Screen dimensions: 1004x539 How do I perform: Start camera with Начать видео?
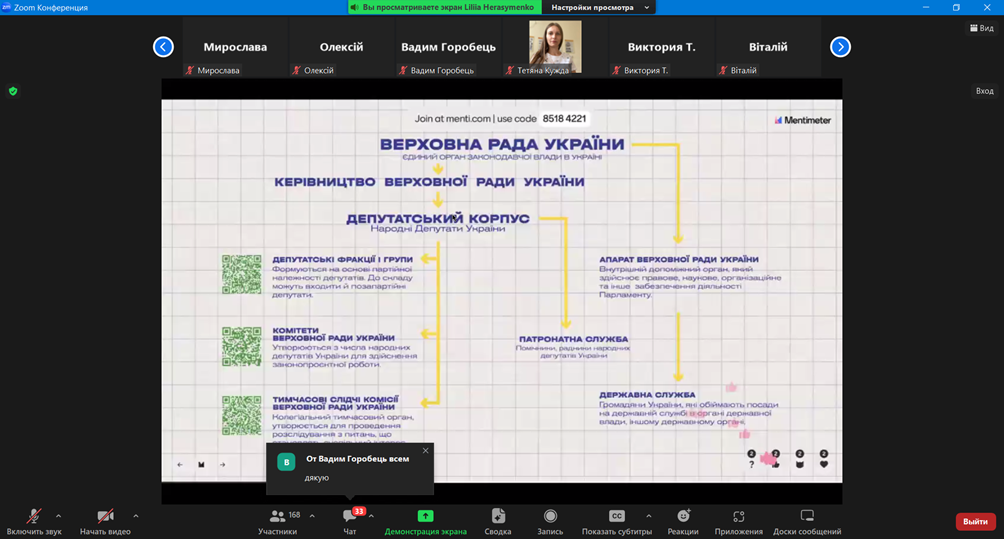[105, 519]
